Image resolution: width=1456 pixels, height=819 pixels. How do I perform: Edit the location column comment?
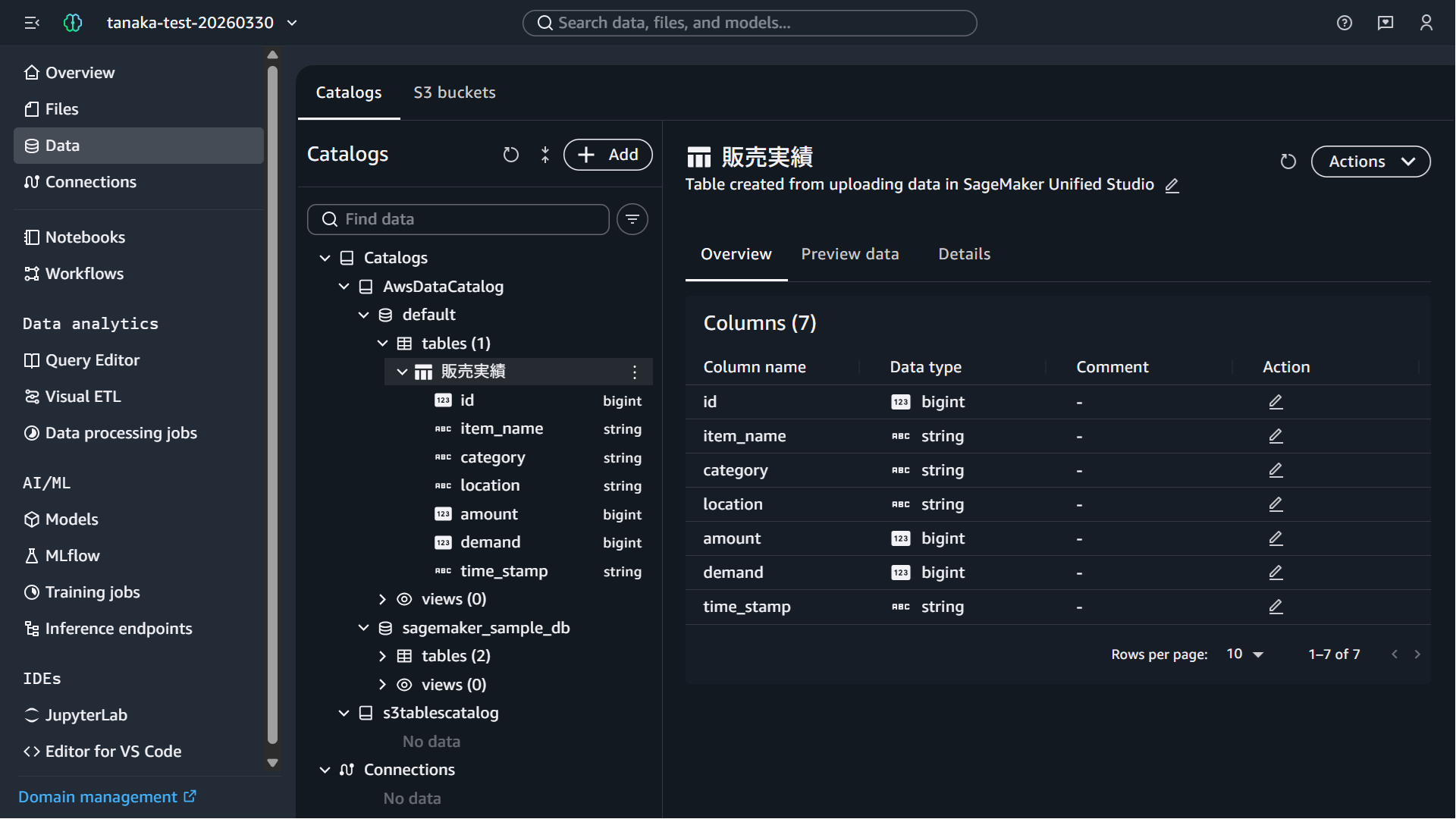tap(1276, 504)
